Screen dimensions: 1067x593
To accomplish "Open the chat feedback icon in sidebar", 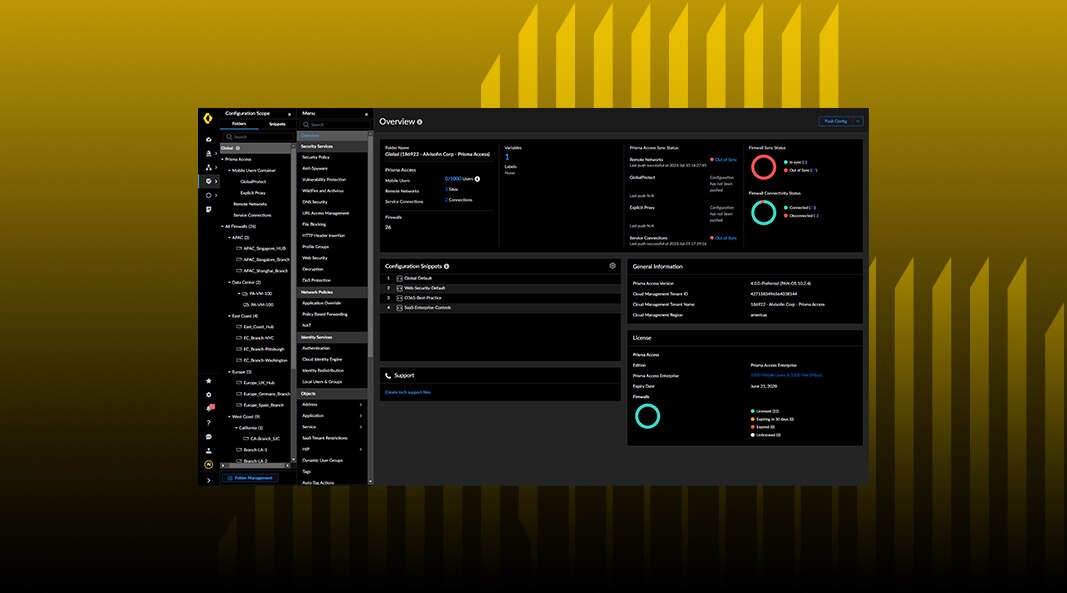I will tap(209, 437).
